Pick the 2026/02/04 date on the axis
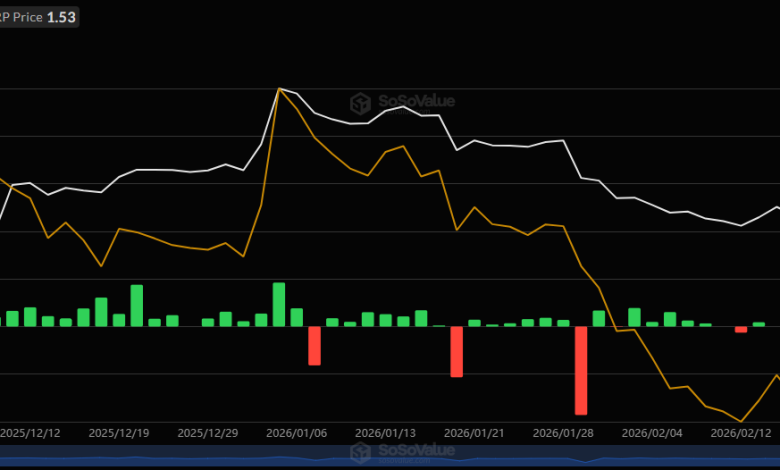780x470 pixels. pos(651,434)
